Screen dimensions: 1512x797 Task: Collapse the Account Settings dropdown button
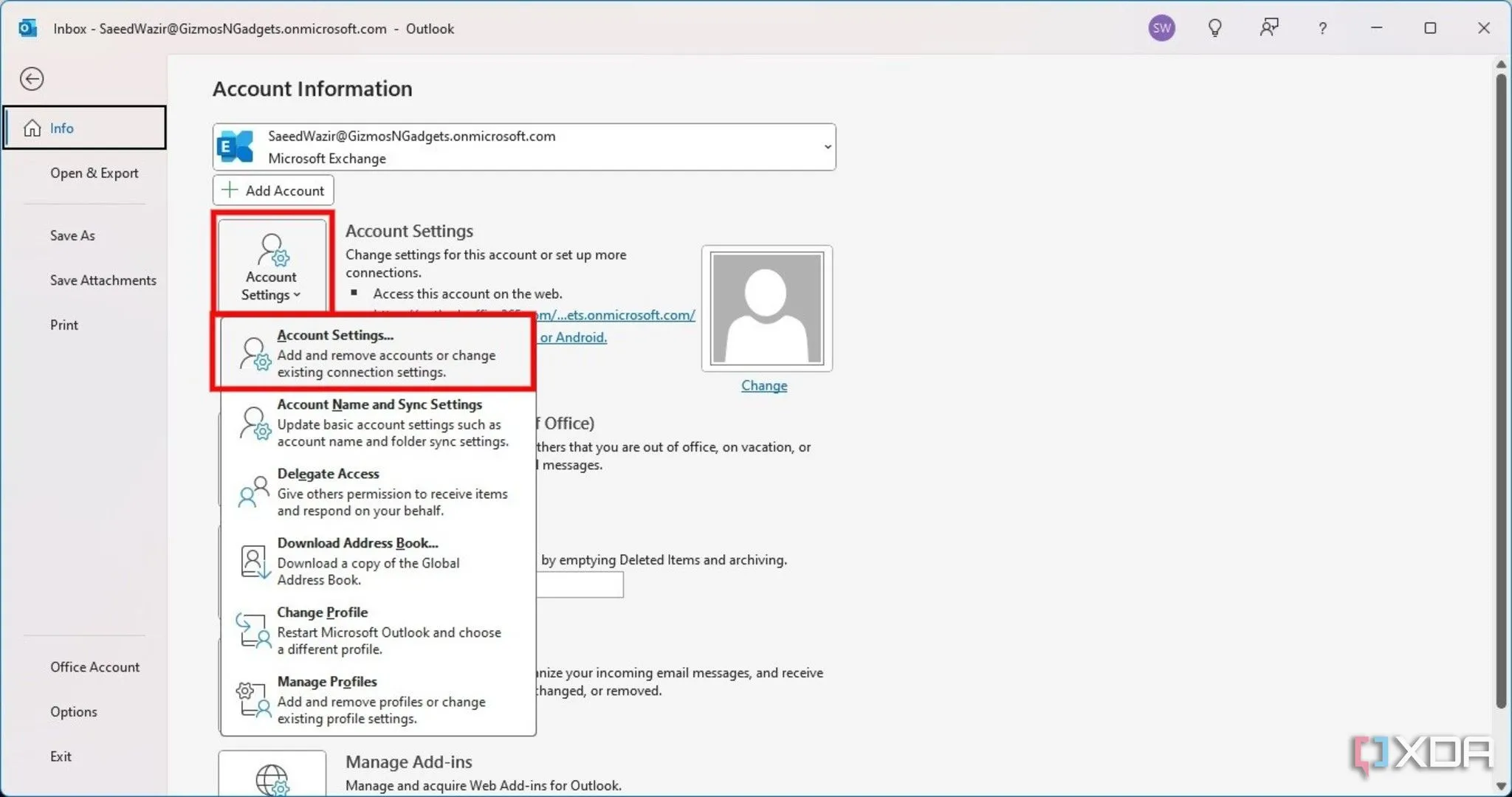[x=272, y=264]
